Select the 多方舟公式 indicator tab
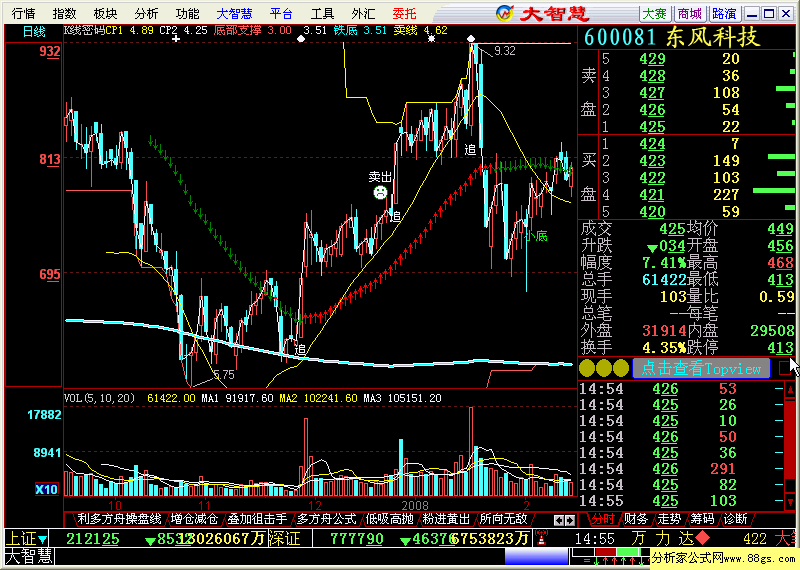 click(x=327, y=519)
